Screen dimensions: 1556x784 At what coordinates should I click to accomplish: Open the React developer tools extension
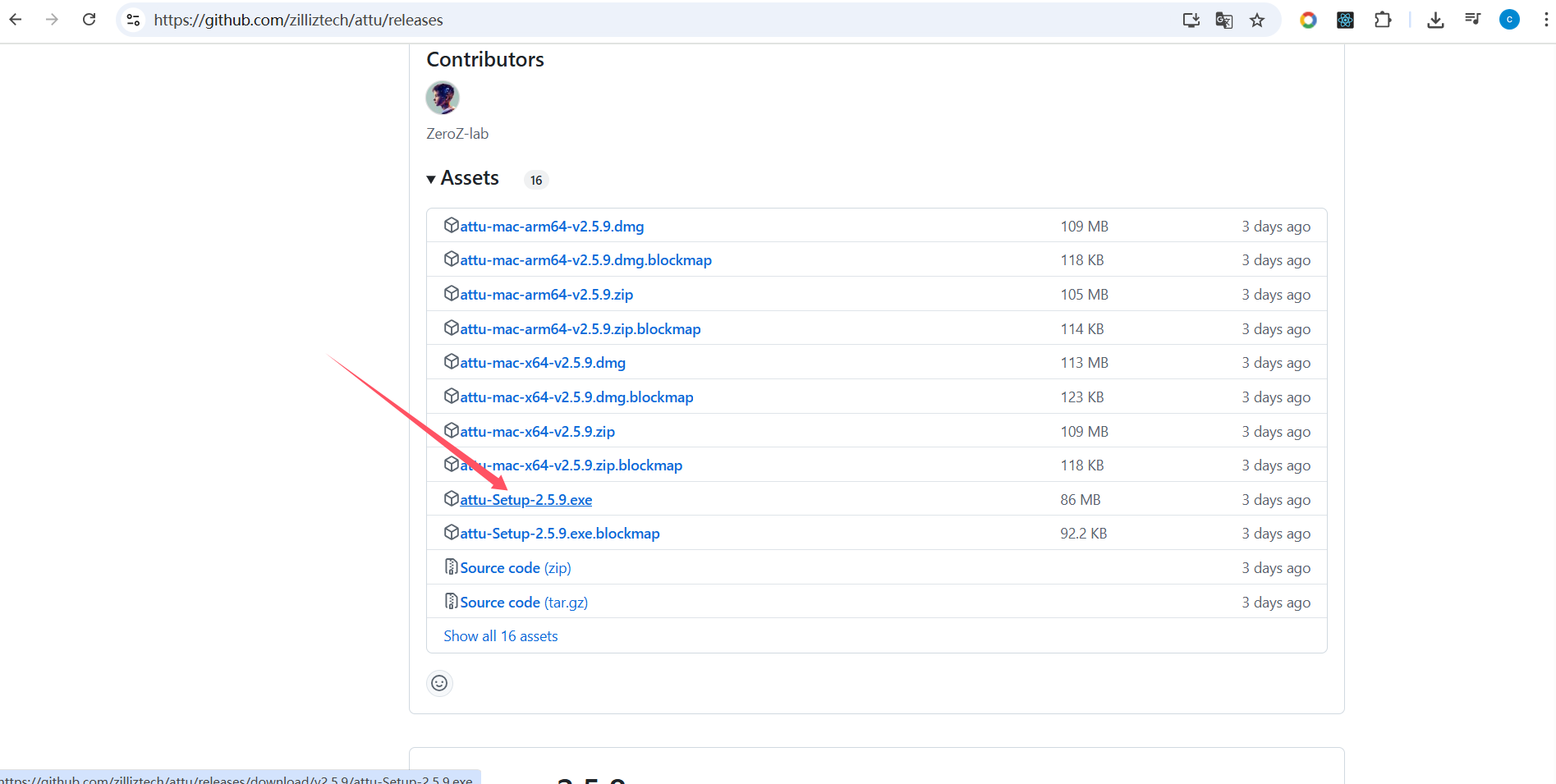click(x=1345, y=20)
